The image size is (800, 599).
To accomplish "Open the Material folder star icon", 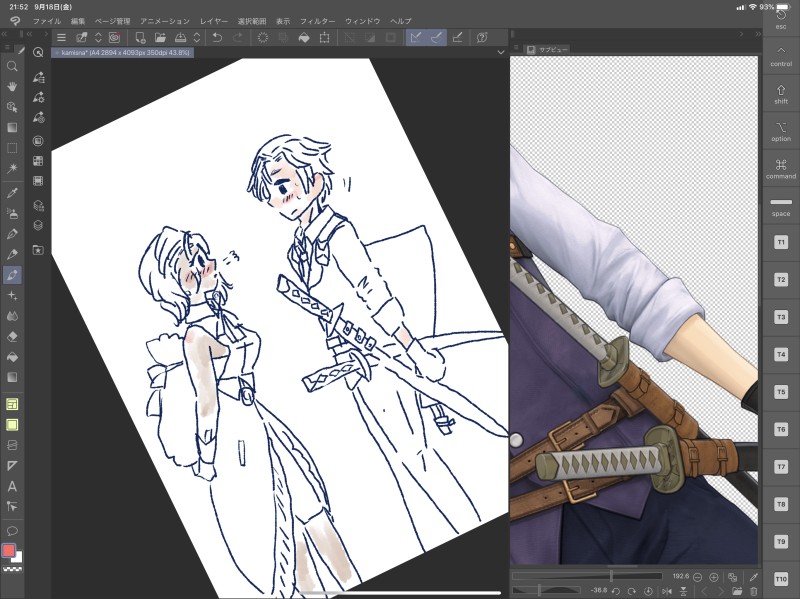I will (x=38, y=250).
